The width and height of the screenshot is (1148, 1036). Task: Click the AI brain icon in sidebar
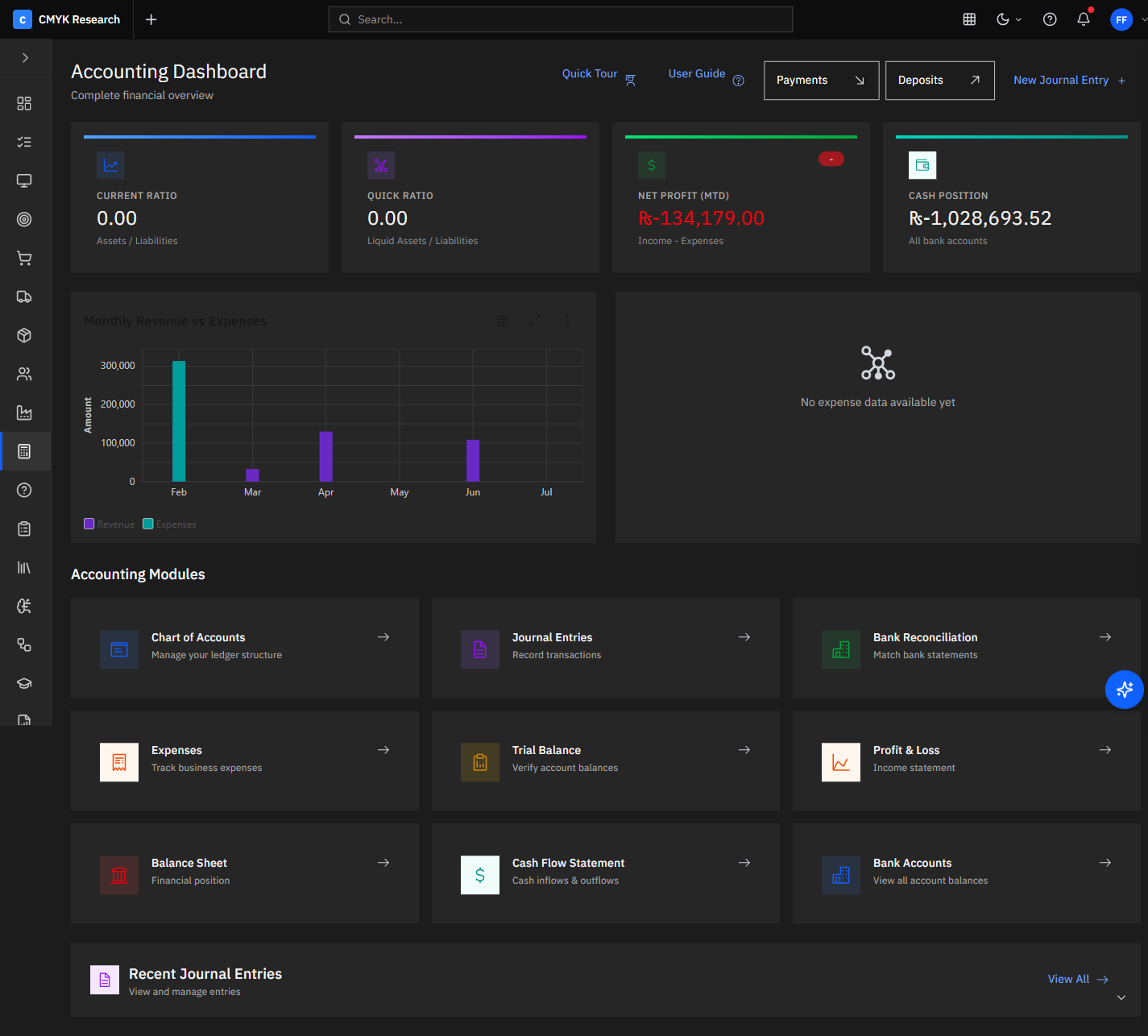pos(24,606)
